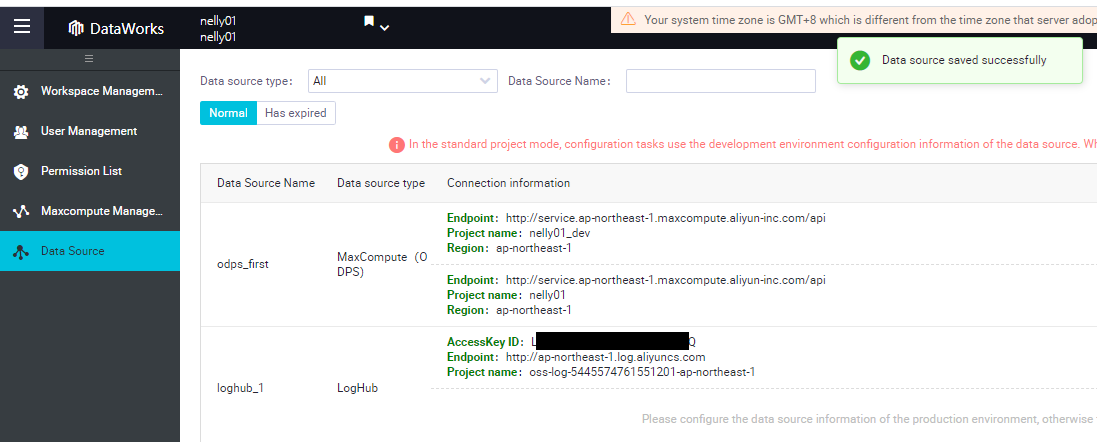Click the MaxCompute (ODPS) type cell
This screenshot has height=442, width=1097.
382,264
